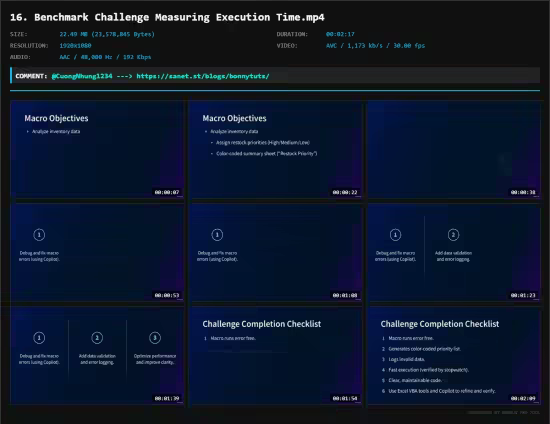Screen dimensions: 550x424
Task: Click the circle 1 icon in 00:01:23 frame
Action: coord(395,235)
